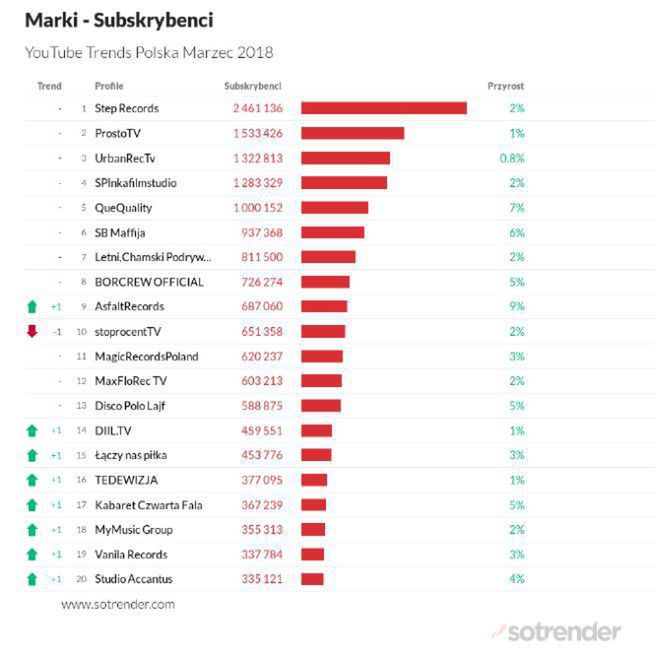Screen dimensions: 655x658
Task: Open the www.sotrender.com link
Action: click(x=118, y=604)
